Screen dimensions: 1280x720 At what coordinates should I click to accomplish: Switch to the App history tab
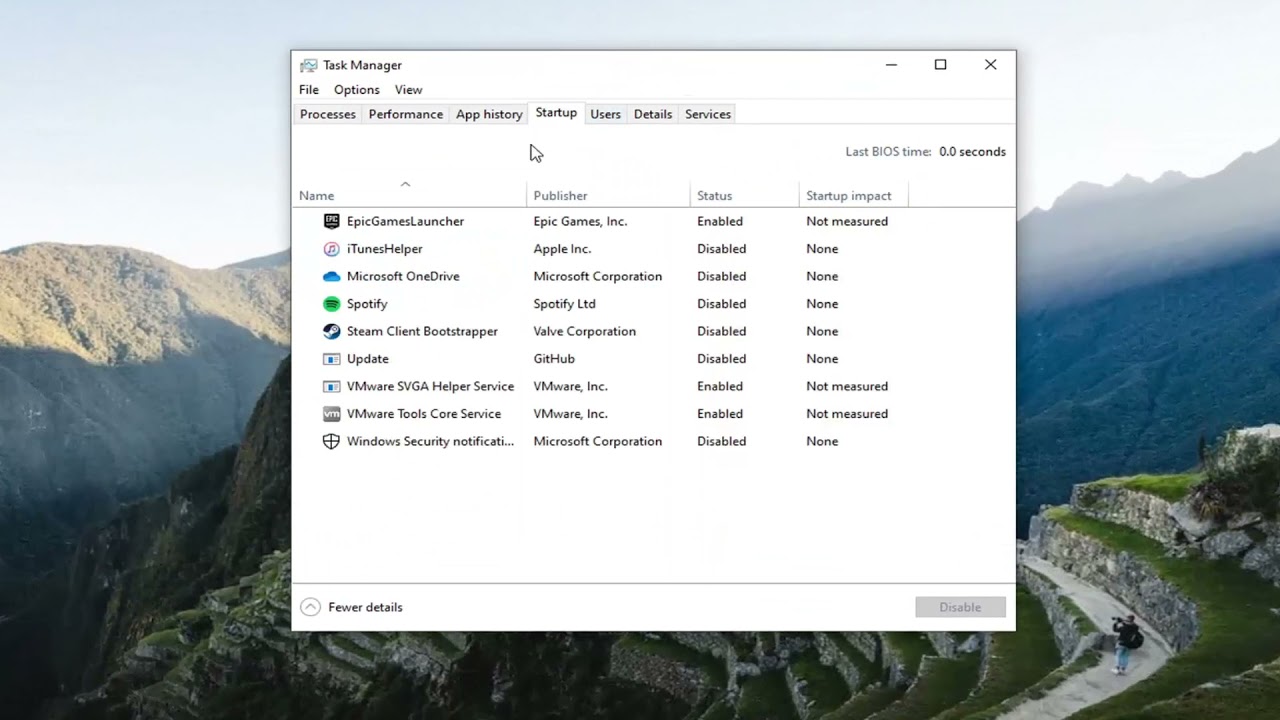[x=489, y=114]
